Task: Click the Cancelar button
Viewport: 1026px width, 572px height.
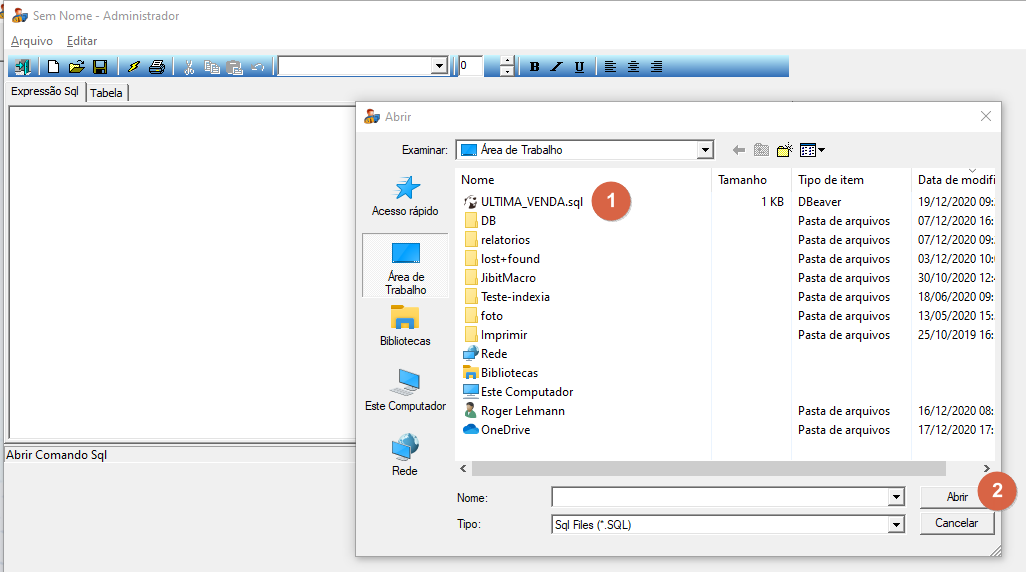Action: click(x=957, y=523)
